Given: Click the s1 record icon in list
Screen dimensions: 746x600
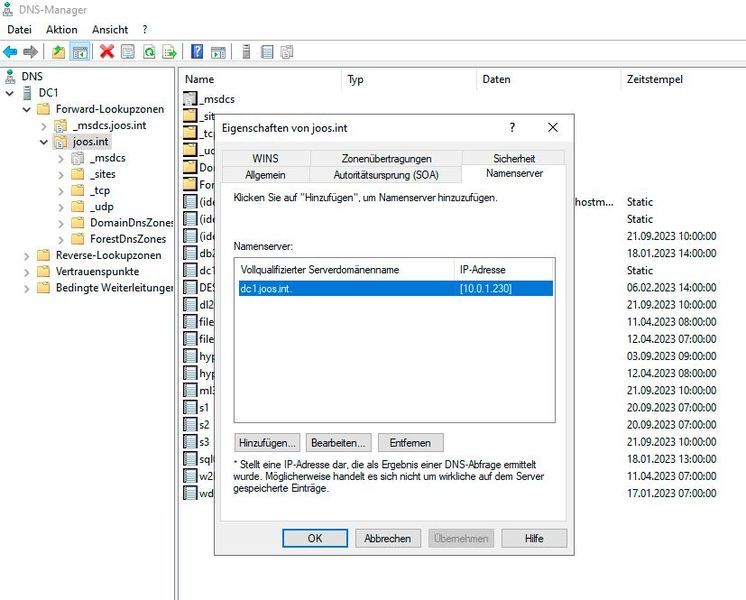Looking at the screenshot, I should (x=190, y=407).
